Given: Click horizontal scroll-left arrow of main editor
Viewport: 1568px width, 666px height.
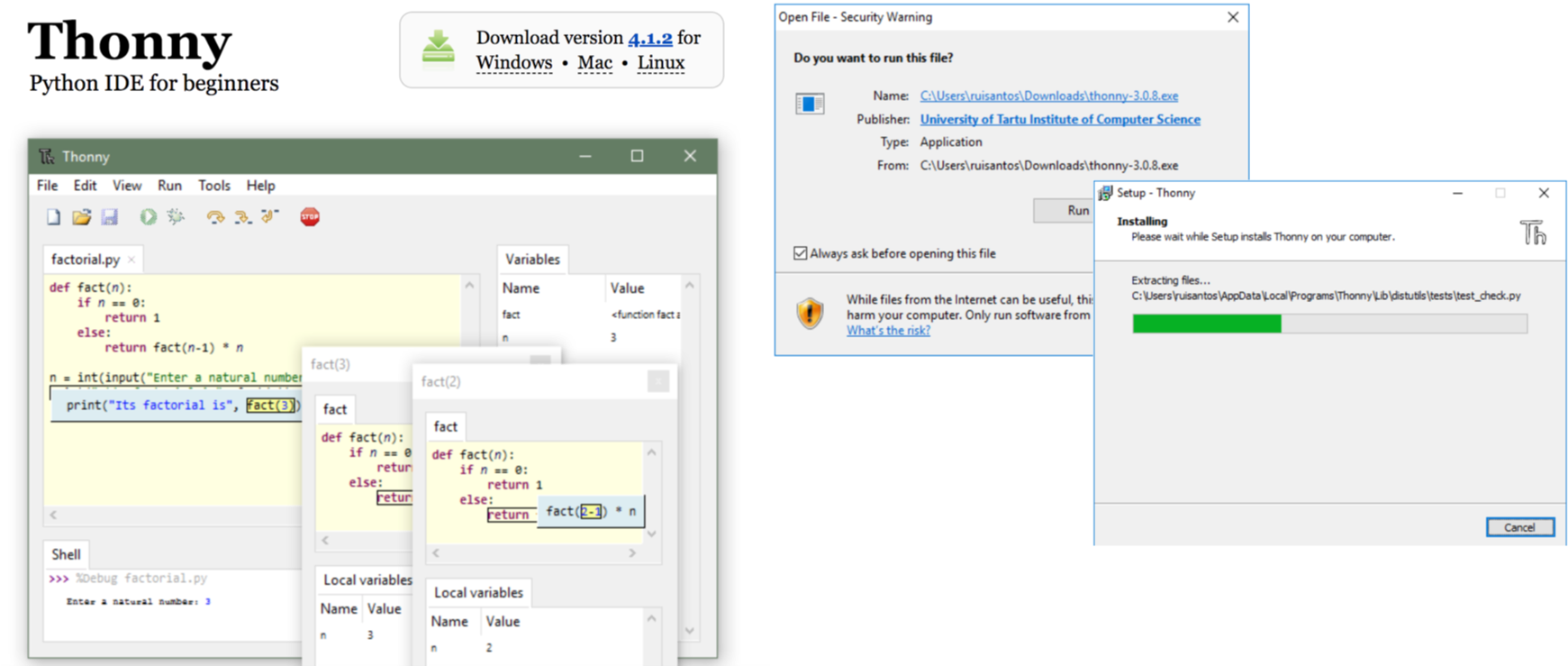Looking at the screenshot, I should [53, 515].
